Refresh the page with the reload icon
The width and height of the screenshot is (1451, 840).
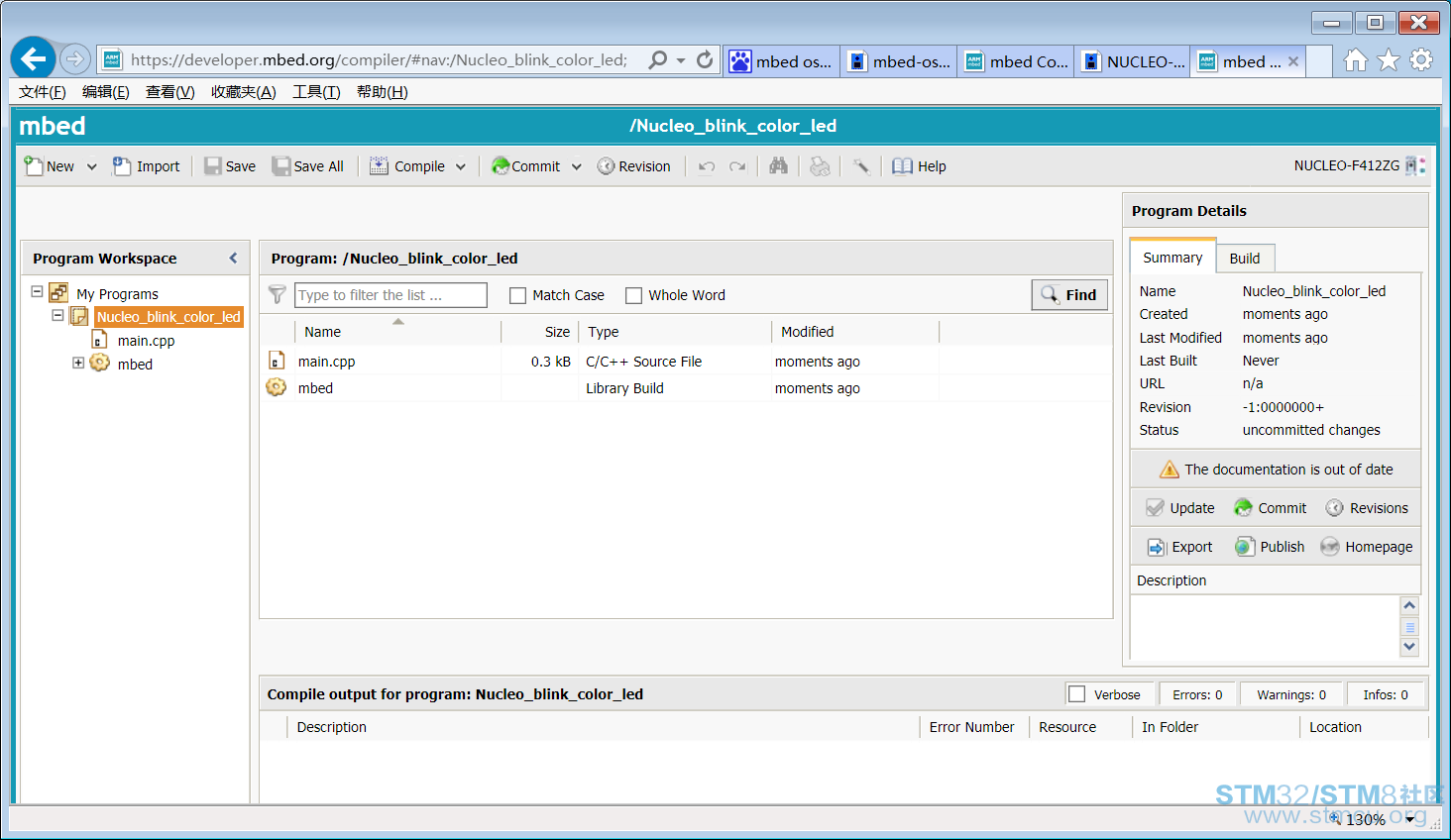[705, 59]
